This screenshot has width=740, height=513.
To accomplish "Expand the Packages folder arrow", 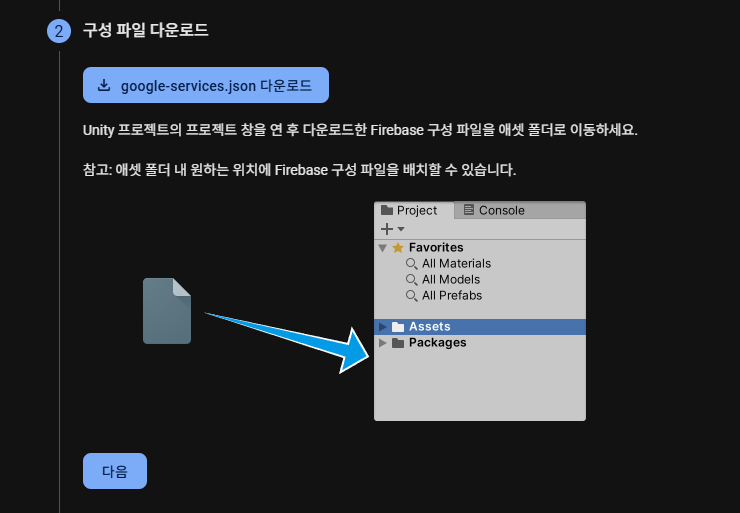I will pyautogui.click(x=383, y=343).
